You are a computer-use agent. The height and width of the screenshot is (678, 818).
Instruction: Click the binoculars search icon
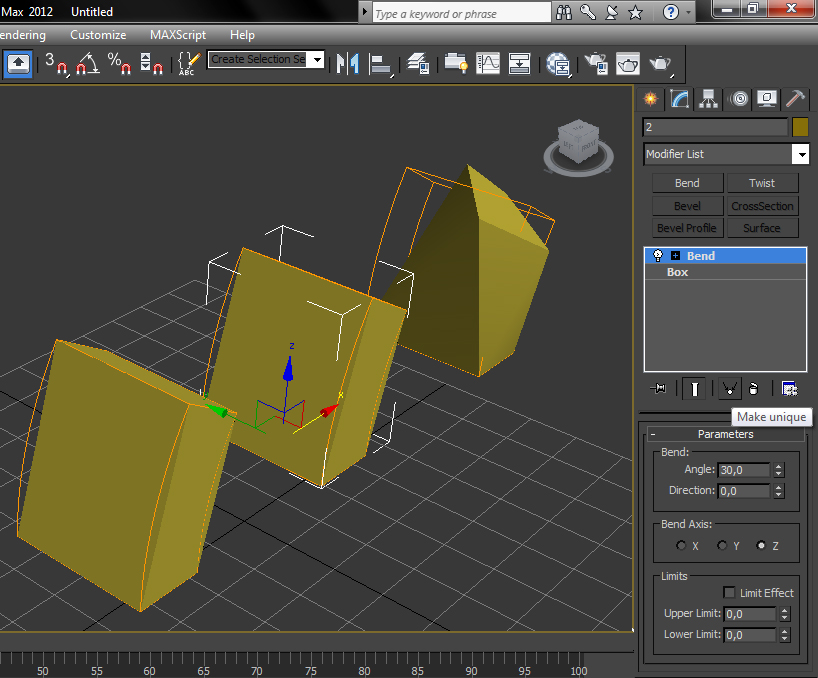(564, 12)
